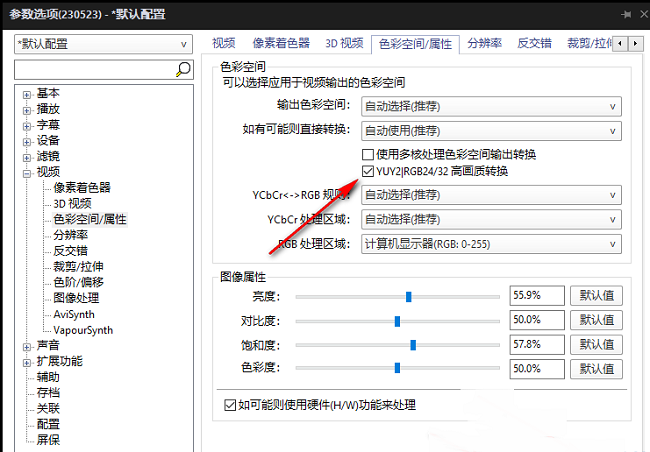Select the 基本 tree label
650x452 pixels.
[x=48, y=93]
